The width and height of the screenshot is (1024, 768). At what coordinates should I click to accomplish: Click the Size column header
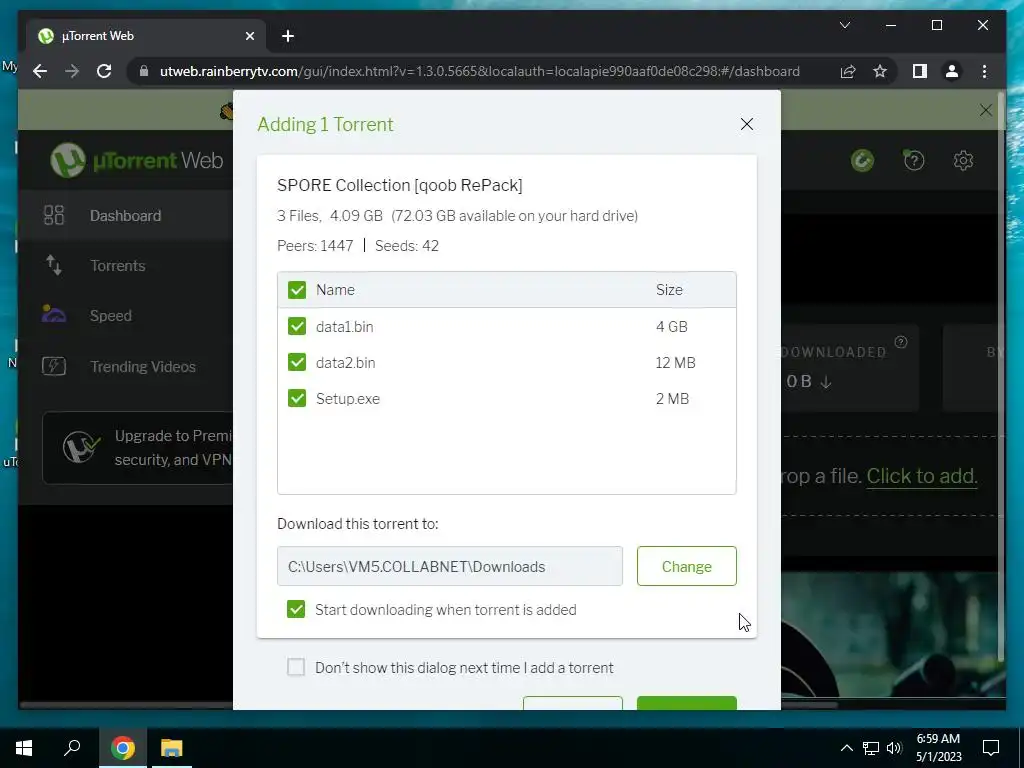pyautogui.click(x=669, y=290)
